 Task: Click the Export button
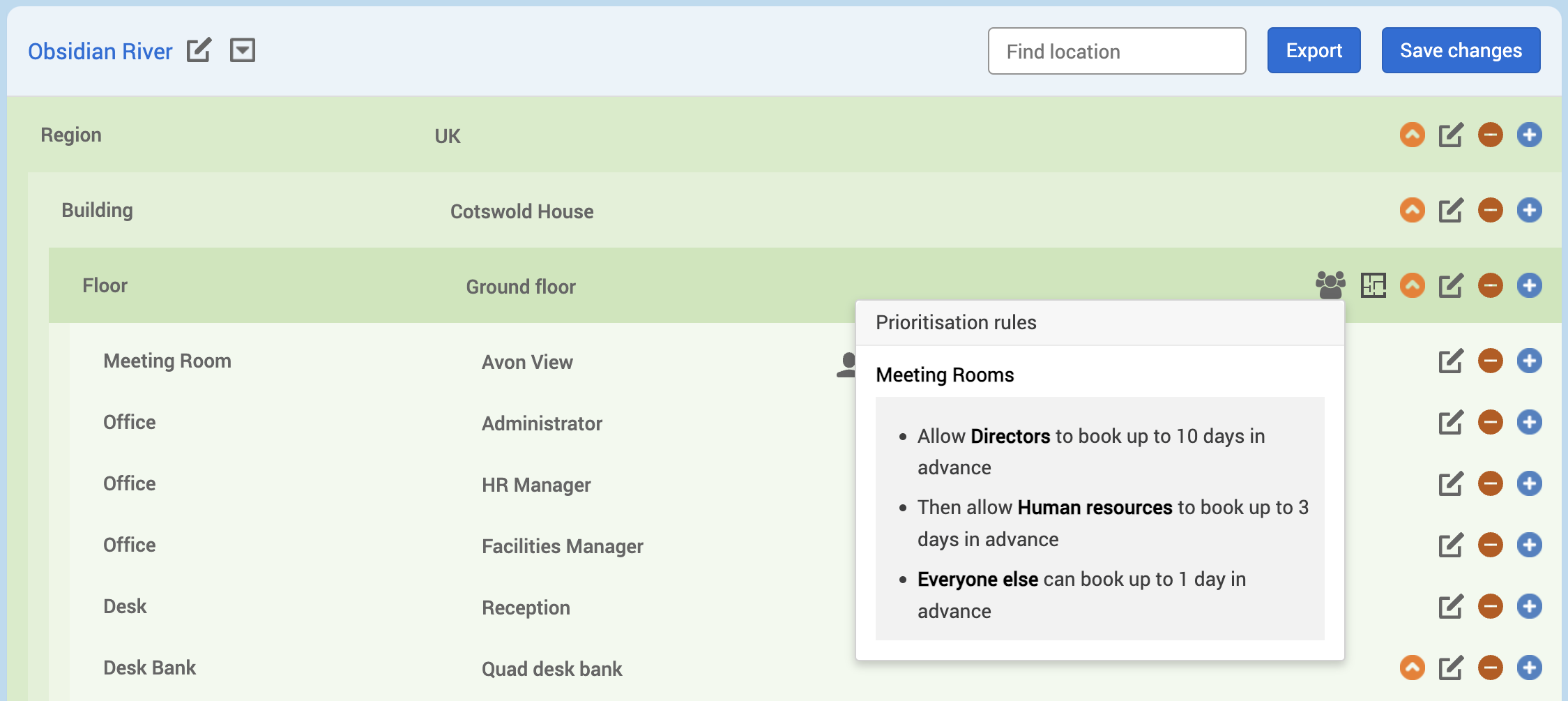[x=1314, y=50]
